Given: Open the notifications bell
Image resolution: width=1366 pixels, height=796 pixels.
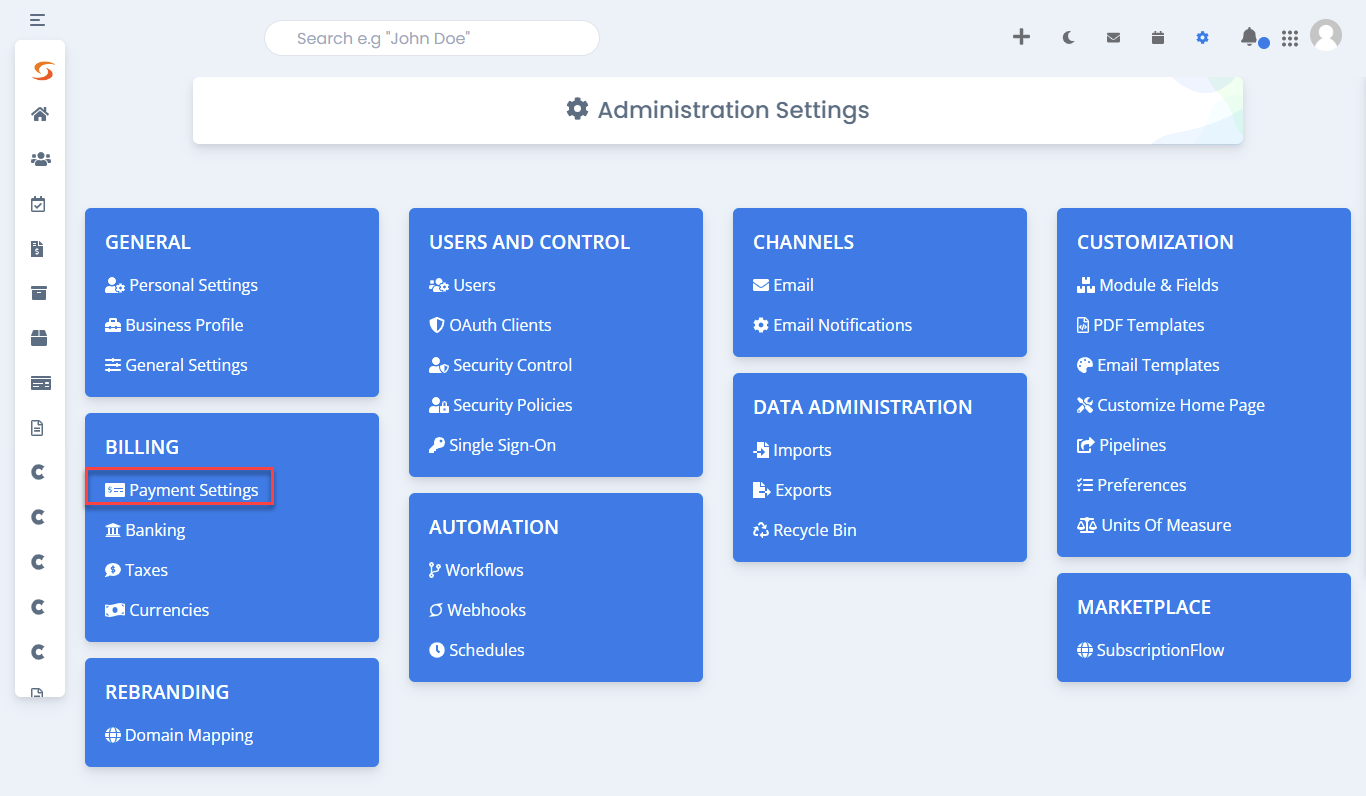Looking at the screenshot, I should (x=1249, y=37).
